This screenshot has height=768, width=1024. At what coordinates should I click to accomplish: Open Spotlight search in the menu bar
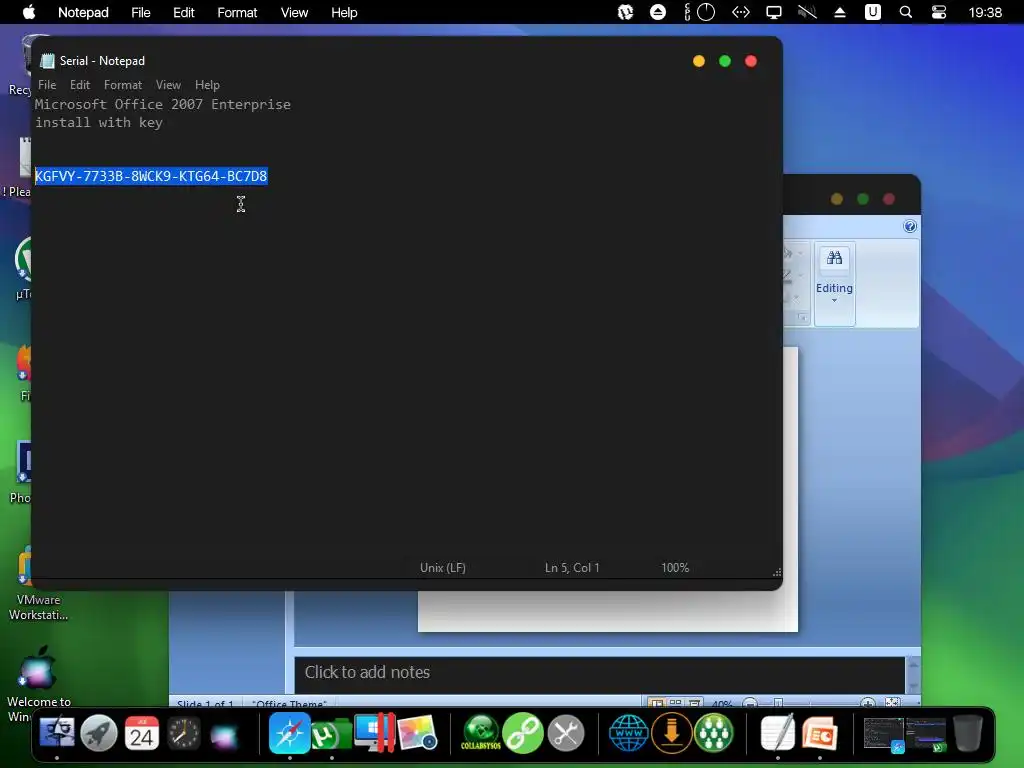coord(906,12)
